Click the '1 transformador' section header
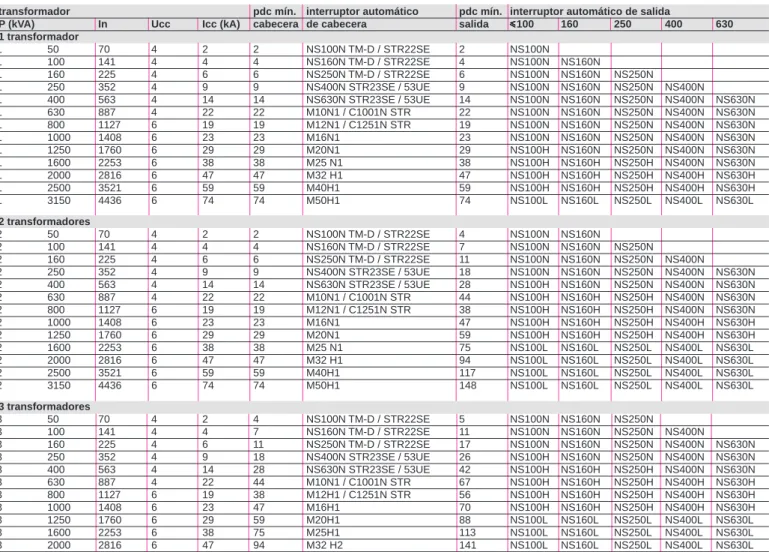The image size is (769, 552). point(39,37)
